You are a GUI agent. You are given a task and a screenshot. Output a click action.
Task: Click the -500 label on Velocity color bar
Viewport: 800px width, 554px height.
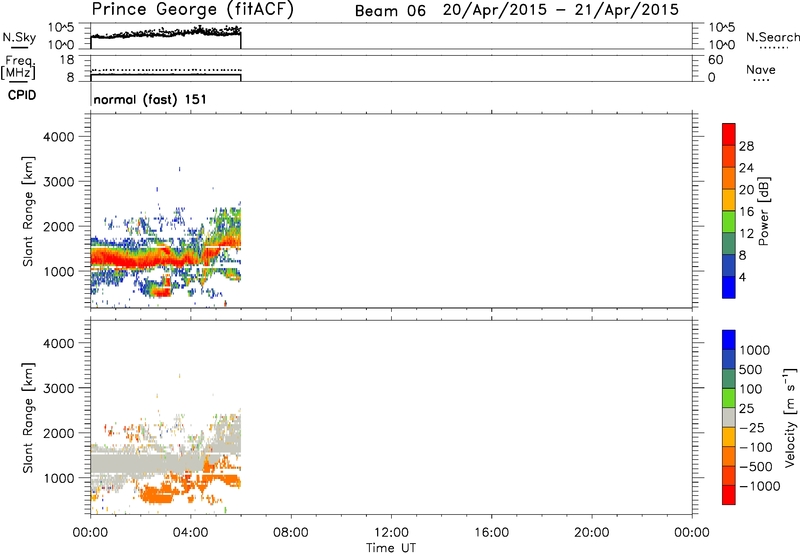[756, 466]
